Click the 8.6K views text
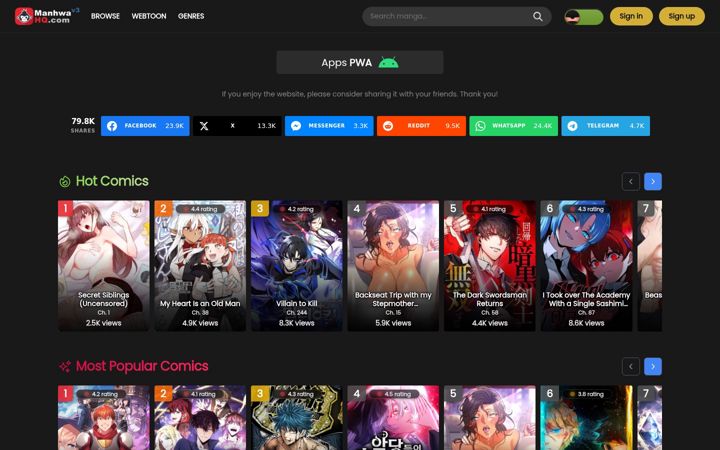 click(586, 323)
